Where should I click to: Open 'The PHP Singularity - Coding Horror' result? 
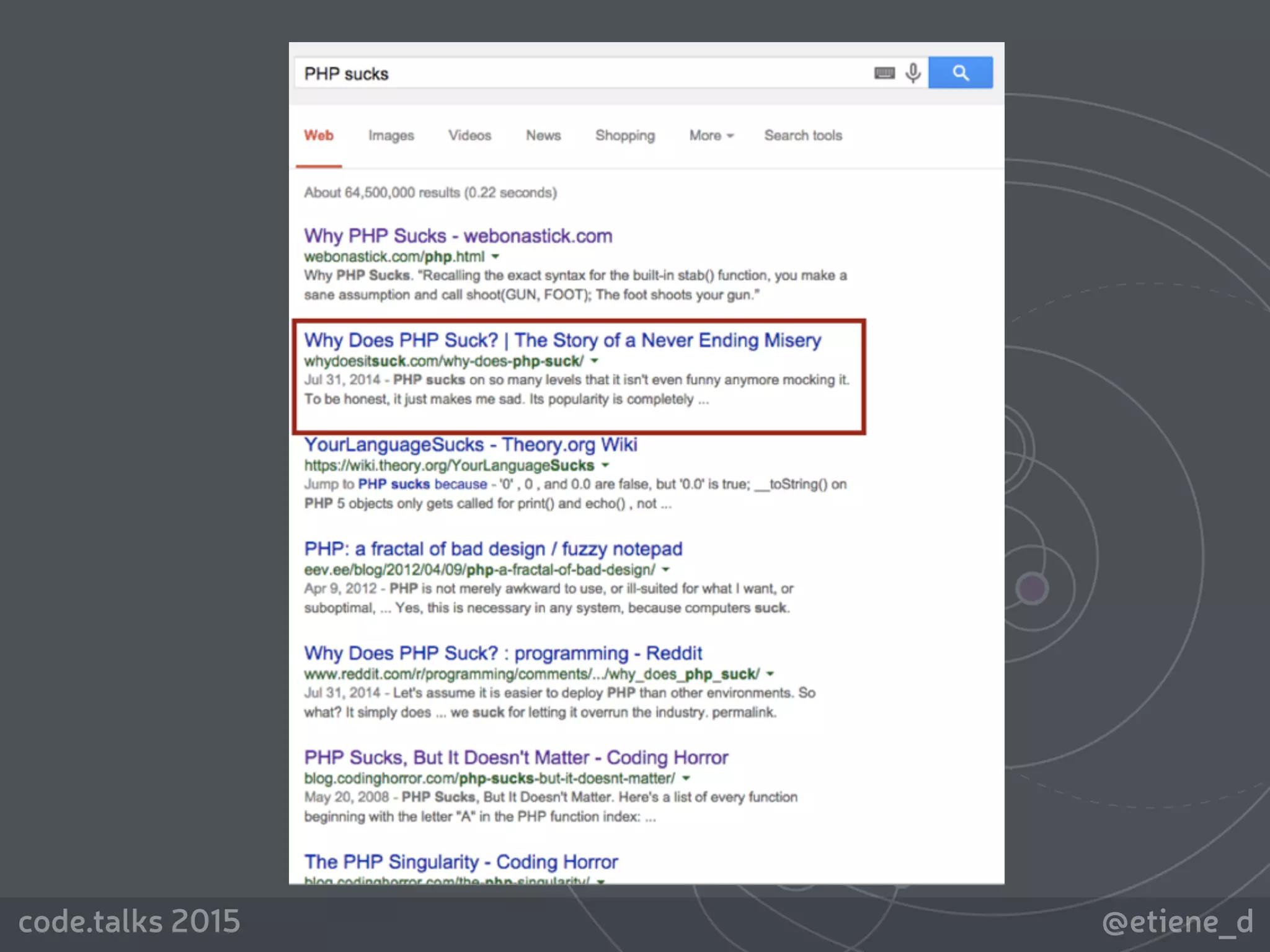(x=461, y=862)
